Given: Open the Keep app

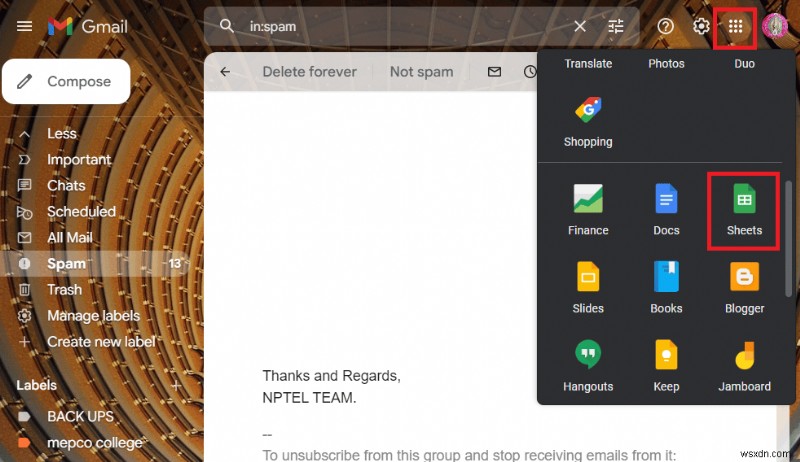Looking at the screenshot, I should (666, 366).
